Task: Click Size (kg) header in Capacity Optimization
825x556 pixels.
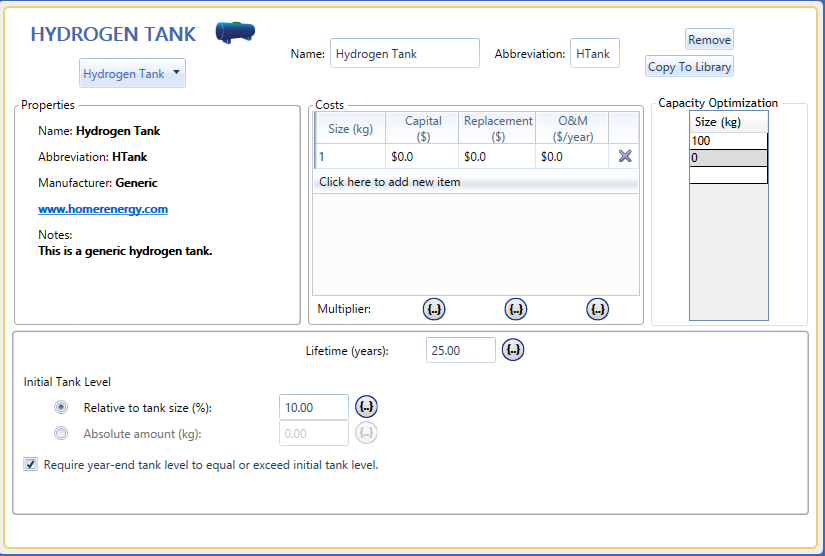Action: 729,122
